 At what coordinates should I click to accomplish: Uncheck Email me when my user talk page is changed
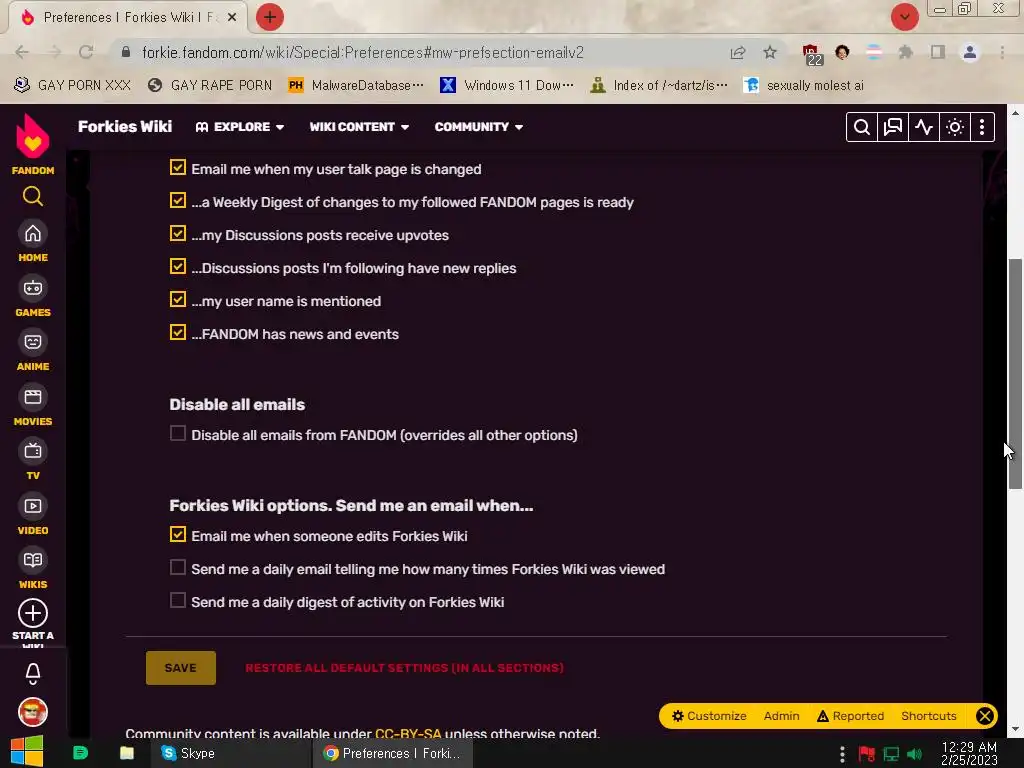pos(178,168)
